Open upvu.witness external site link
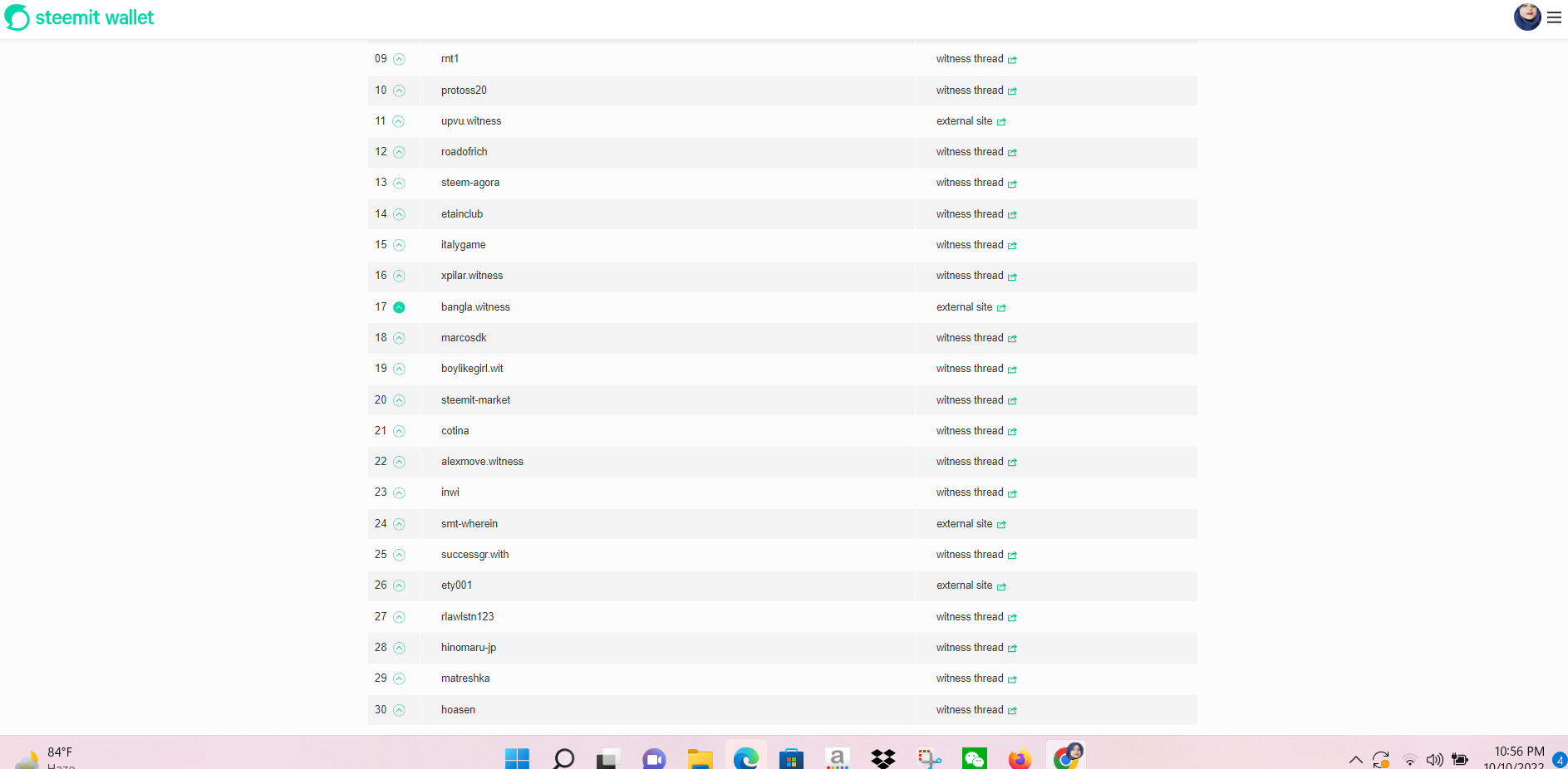 tap(971, 121)
